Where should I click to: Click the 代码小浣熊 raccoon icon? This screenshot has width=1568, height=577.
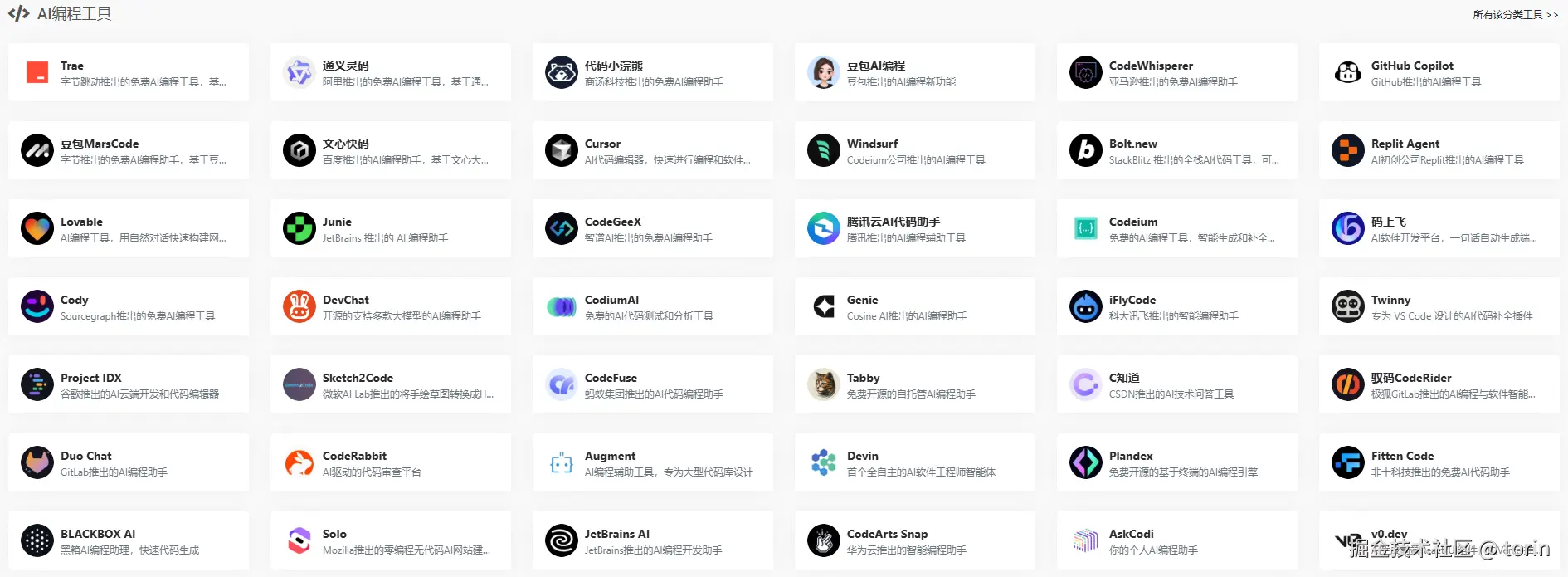(x=562, y=73)
